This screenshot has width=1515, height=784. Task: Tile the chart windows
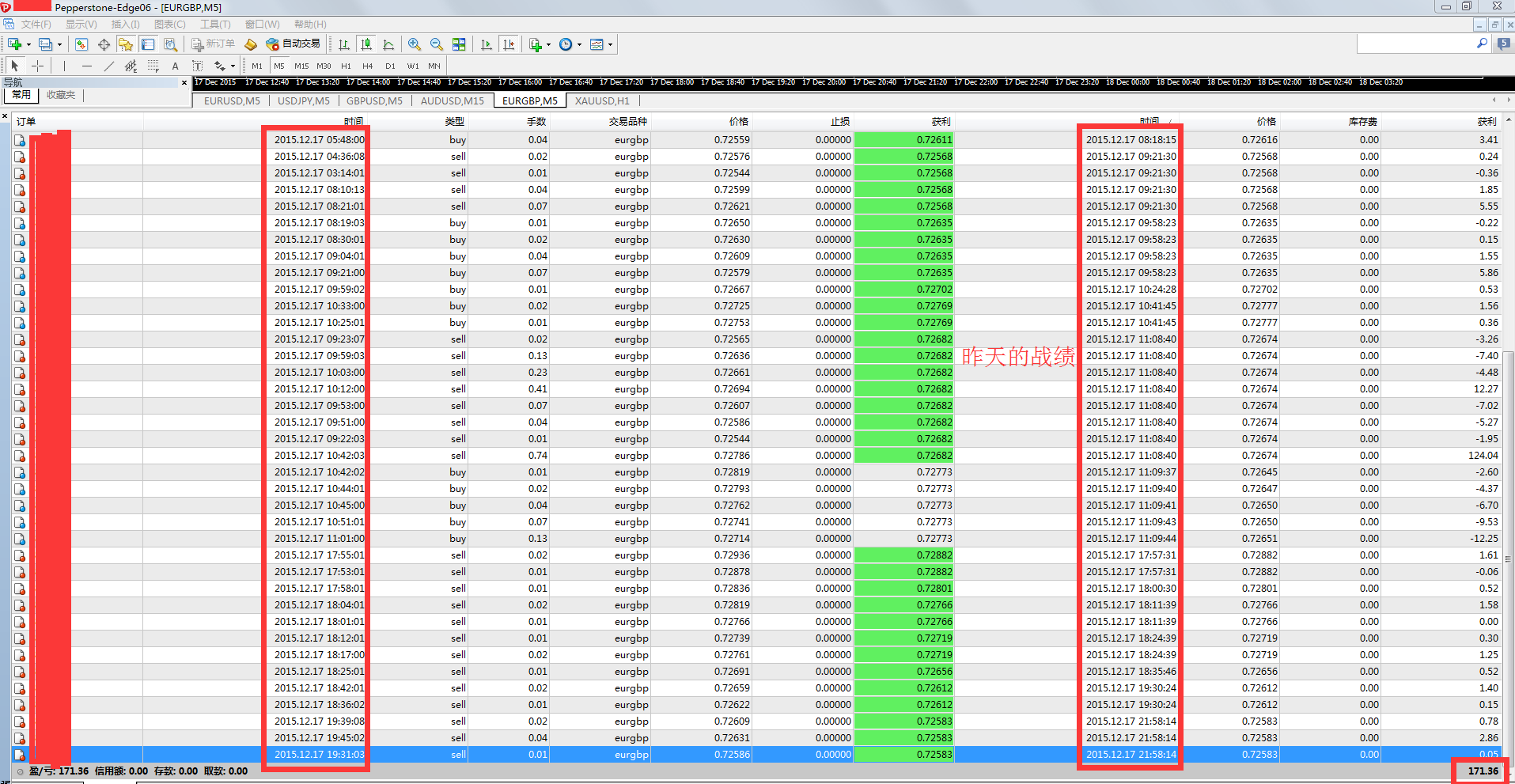[459, 44]
